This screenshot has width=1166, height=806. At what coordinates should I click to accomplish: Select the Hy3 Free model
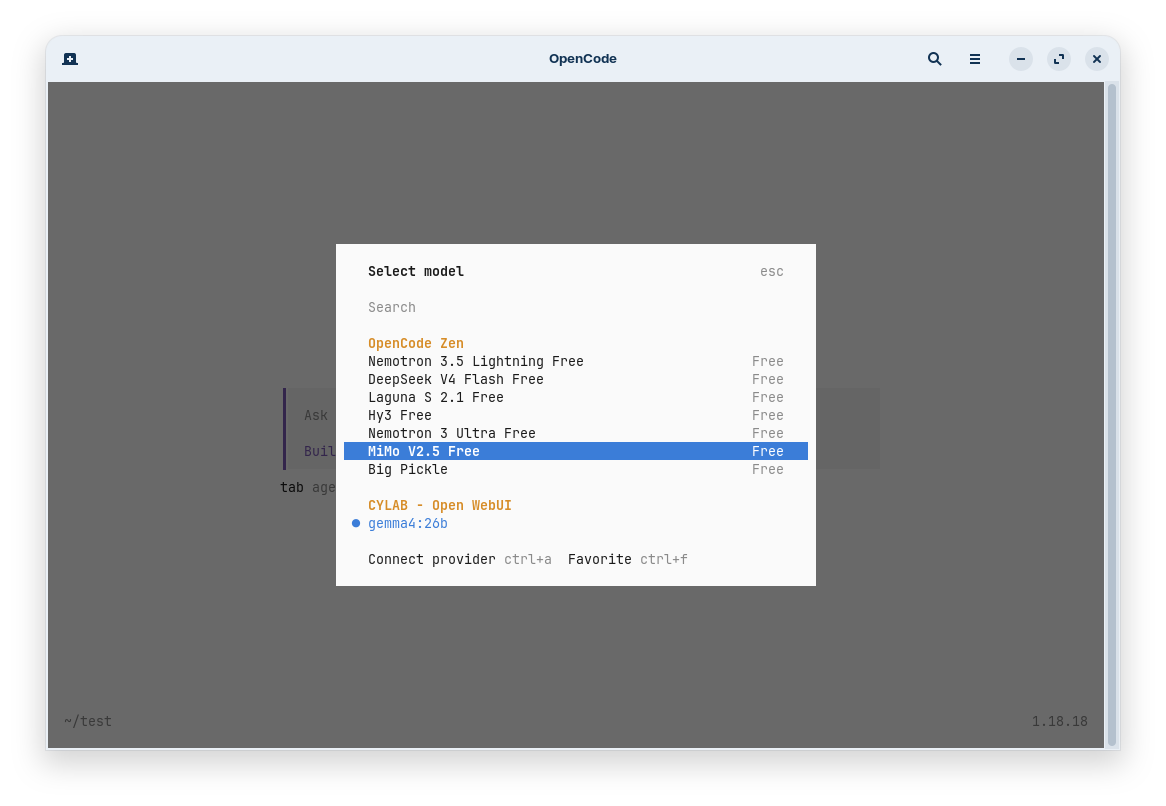click(x=576, y=415)
